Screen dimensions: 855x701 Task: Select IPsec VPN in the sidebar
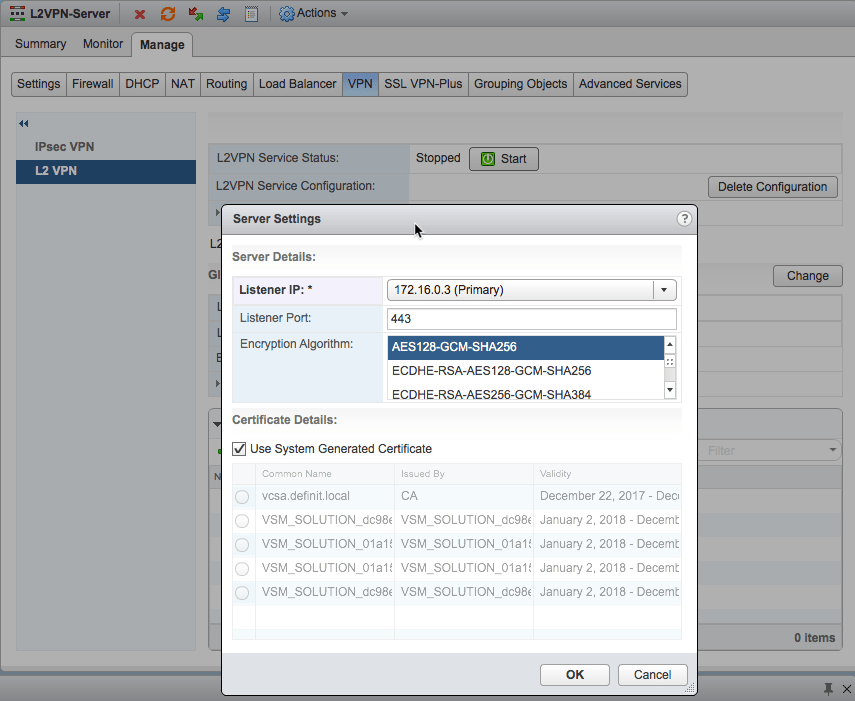(64, 147)
